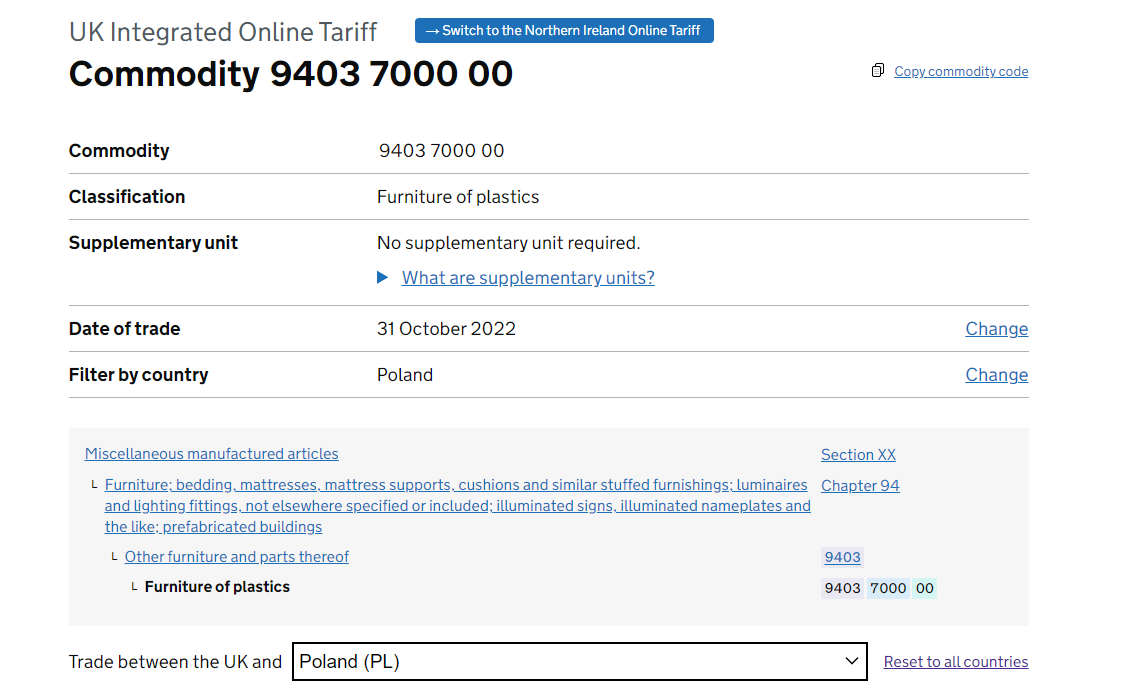Image resolution: width=1129 pixels, height=699 pixels.
Task: Click the green-highlighted 00 code segment
Action: pos(925,588)
